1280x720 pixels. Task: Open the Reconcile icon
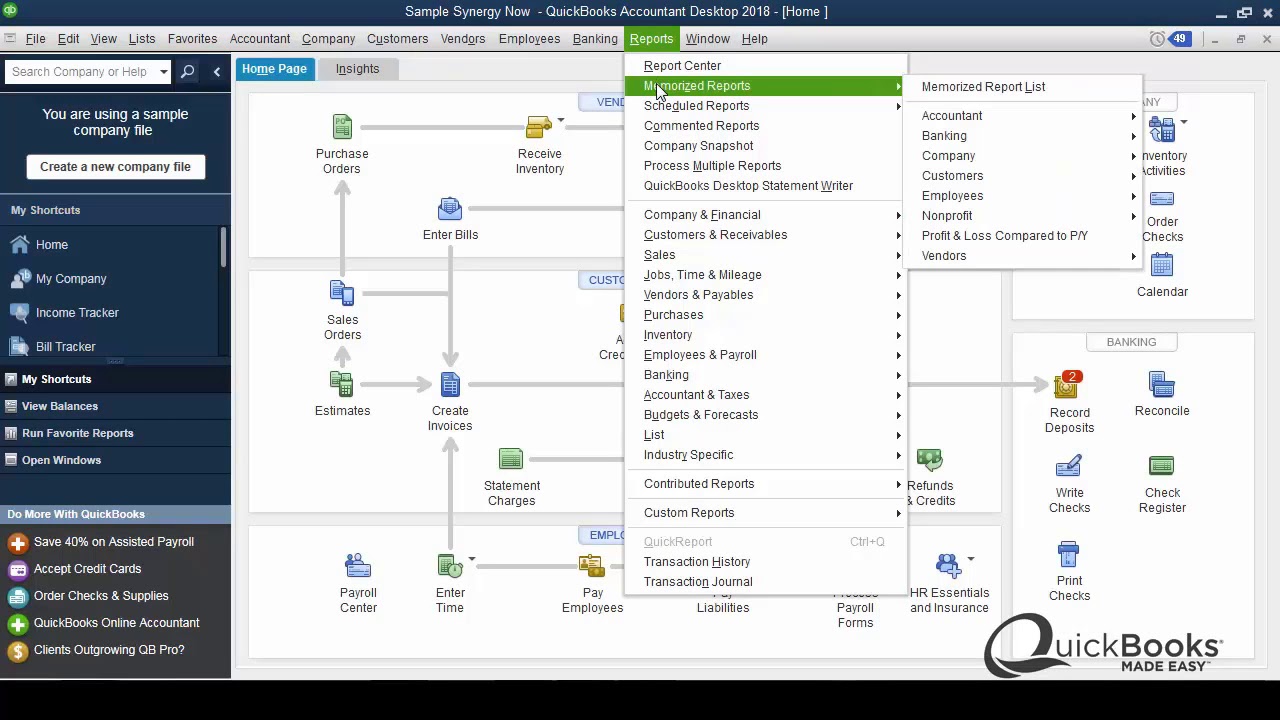tap(1162, 384)
